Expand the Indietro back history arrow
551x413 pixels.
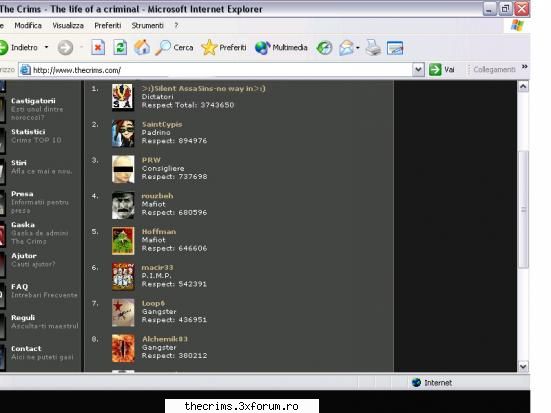(46, 47)
